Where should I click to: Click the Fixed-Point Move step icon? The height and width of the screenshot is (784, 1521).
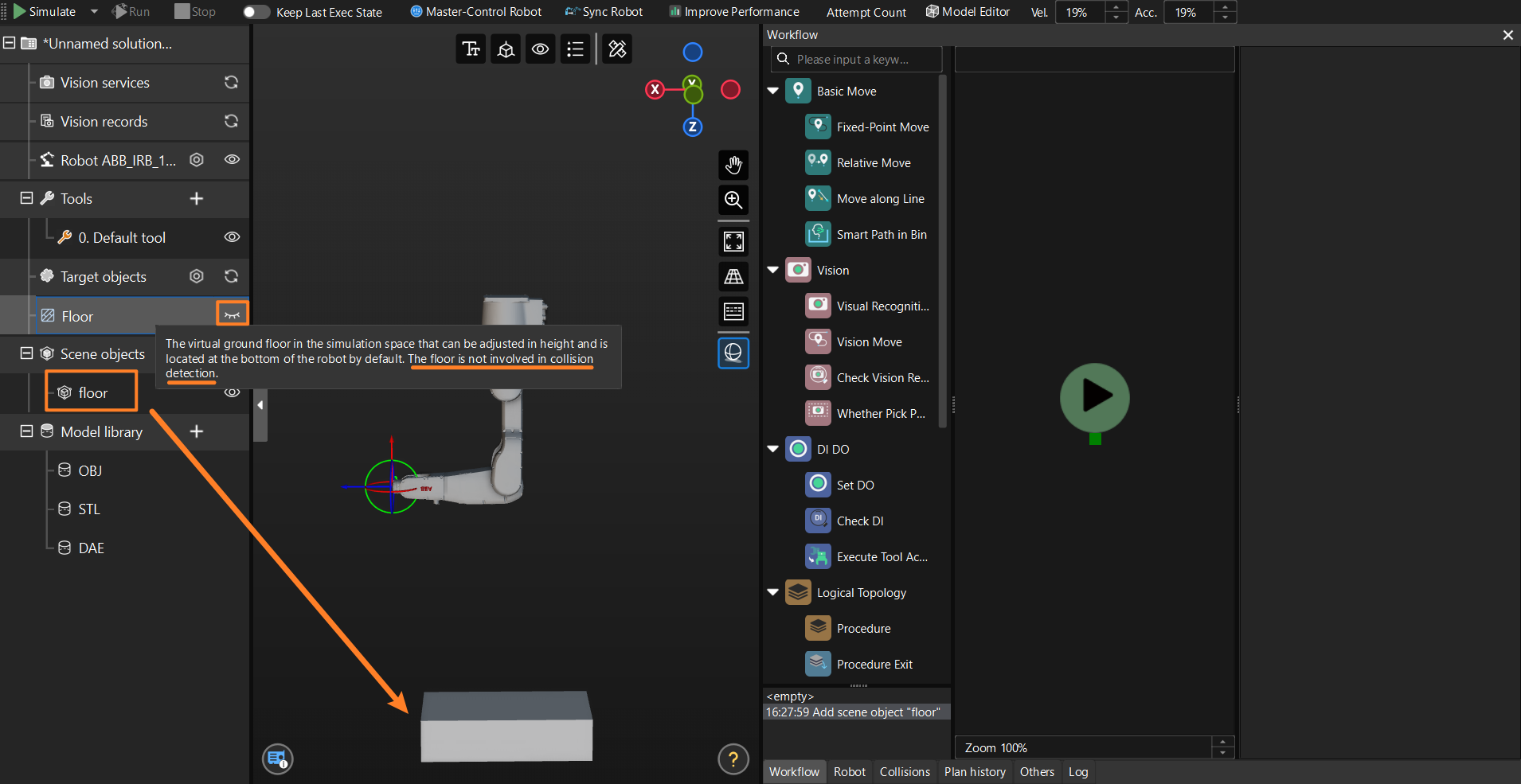(x=818, y=127)
